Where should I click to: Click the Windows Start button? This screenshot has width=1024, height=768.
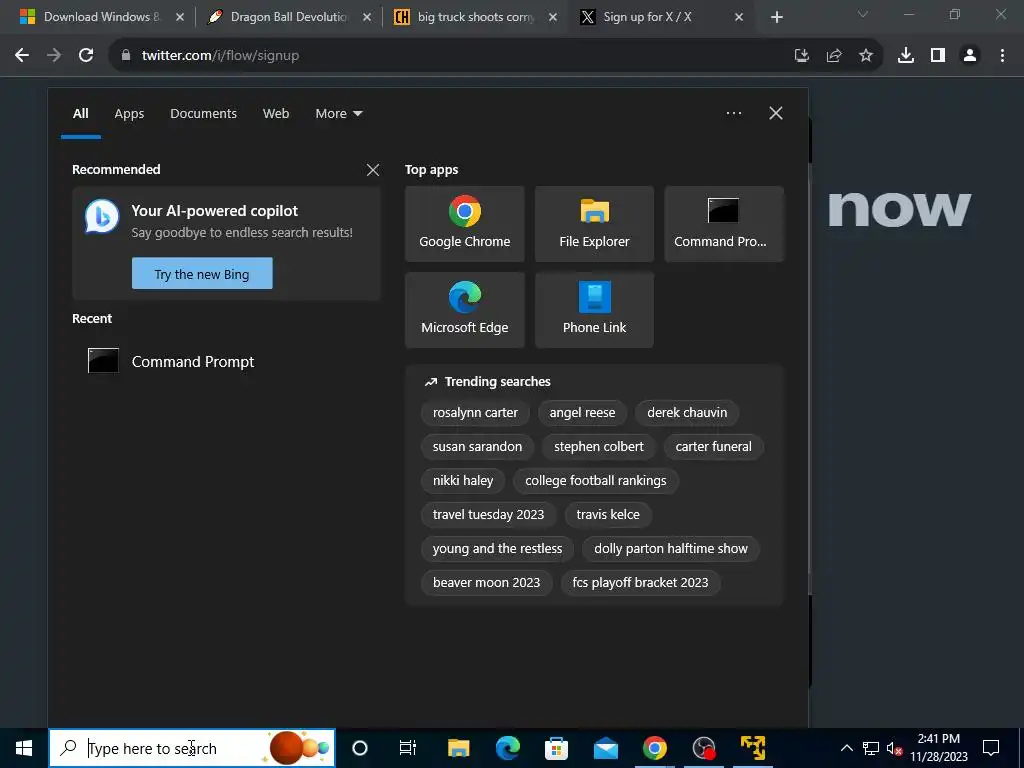click(x=24, y=748)
